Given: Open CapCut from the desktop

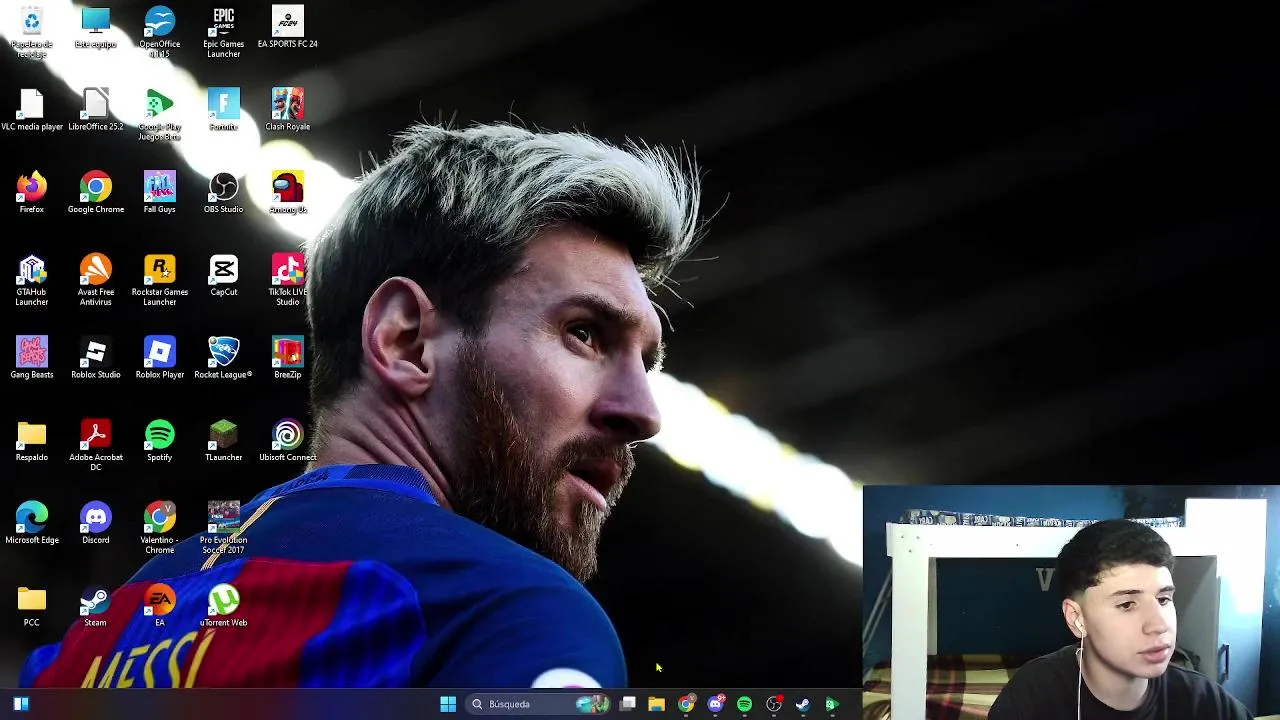Looking at the screenshot, I should (224, 275).
